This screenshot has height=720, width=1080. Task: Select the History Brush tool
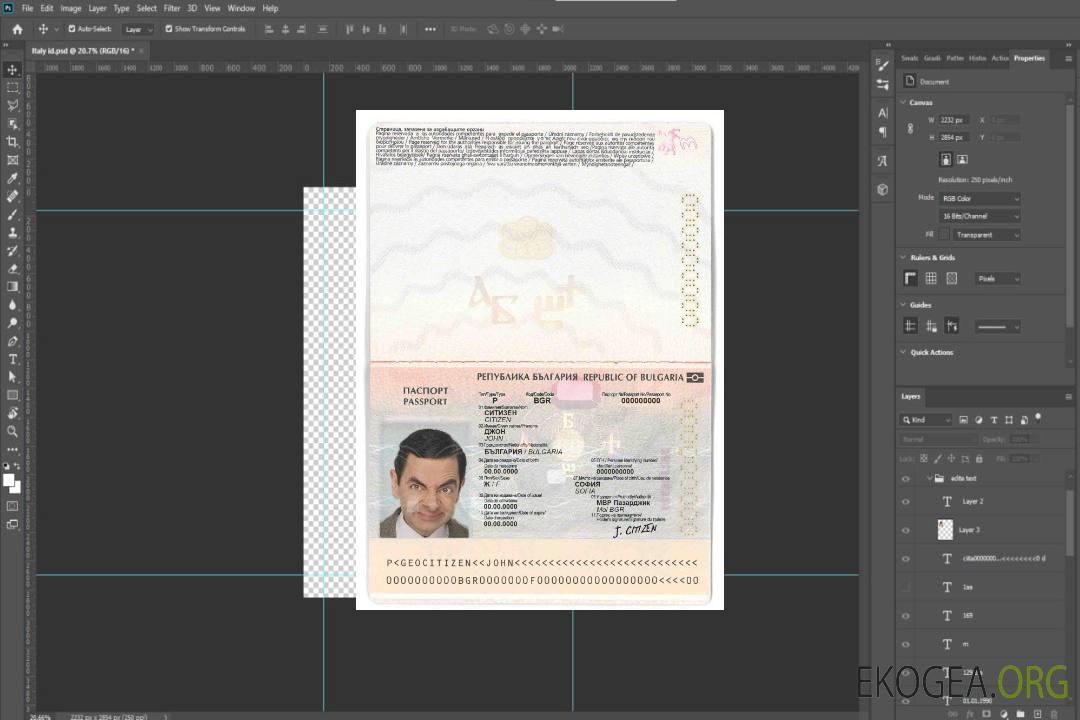click(x=12, y=251)
